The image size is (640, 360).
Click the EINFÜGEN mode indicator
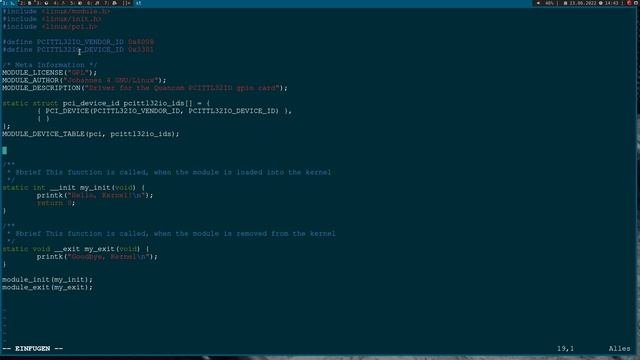click(x=33, y=349)
